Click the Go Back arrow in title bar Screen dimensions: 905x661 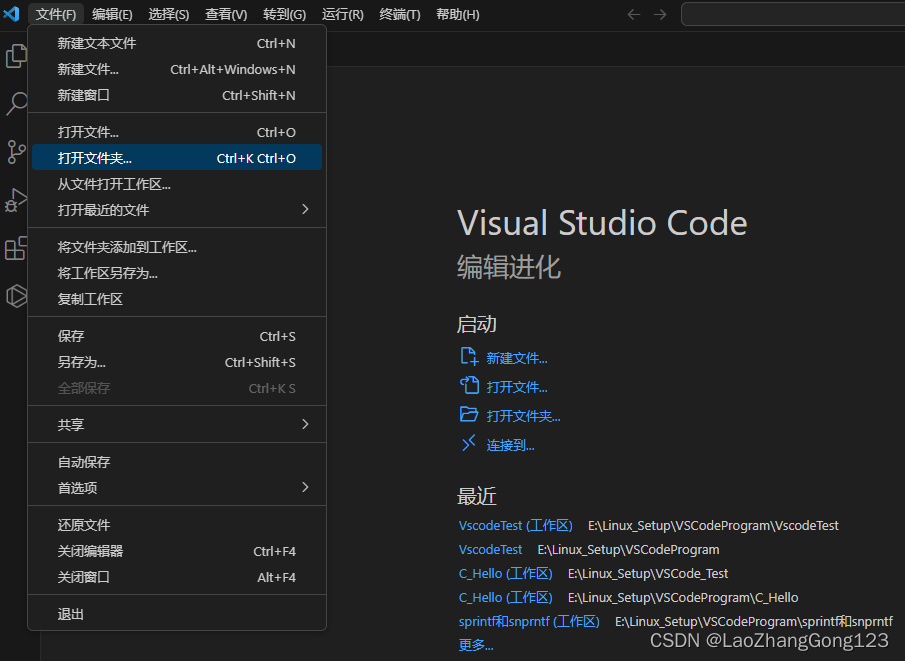tap(633, 14)
